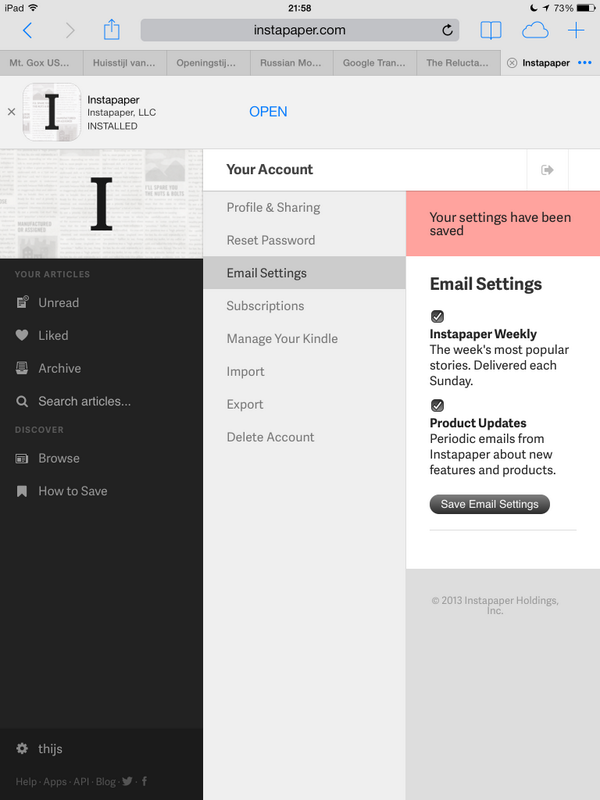Switch to the Google Tran tab

[375, 63]
